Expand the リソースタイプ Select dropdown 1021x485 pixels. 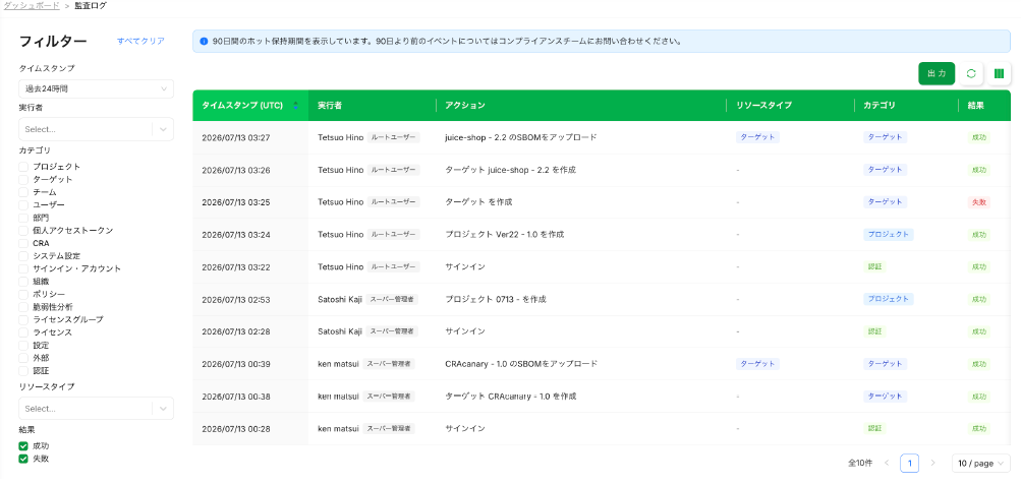[x=96, y=409]
